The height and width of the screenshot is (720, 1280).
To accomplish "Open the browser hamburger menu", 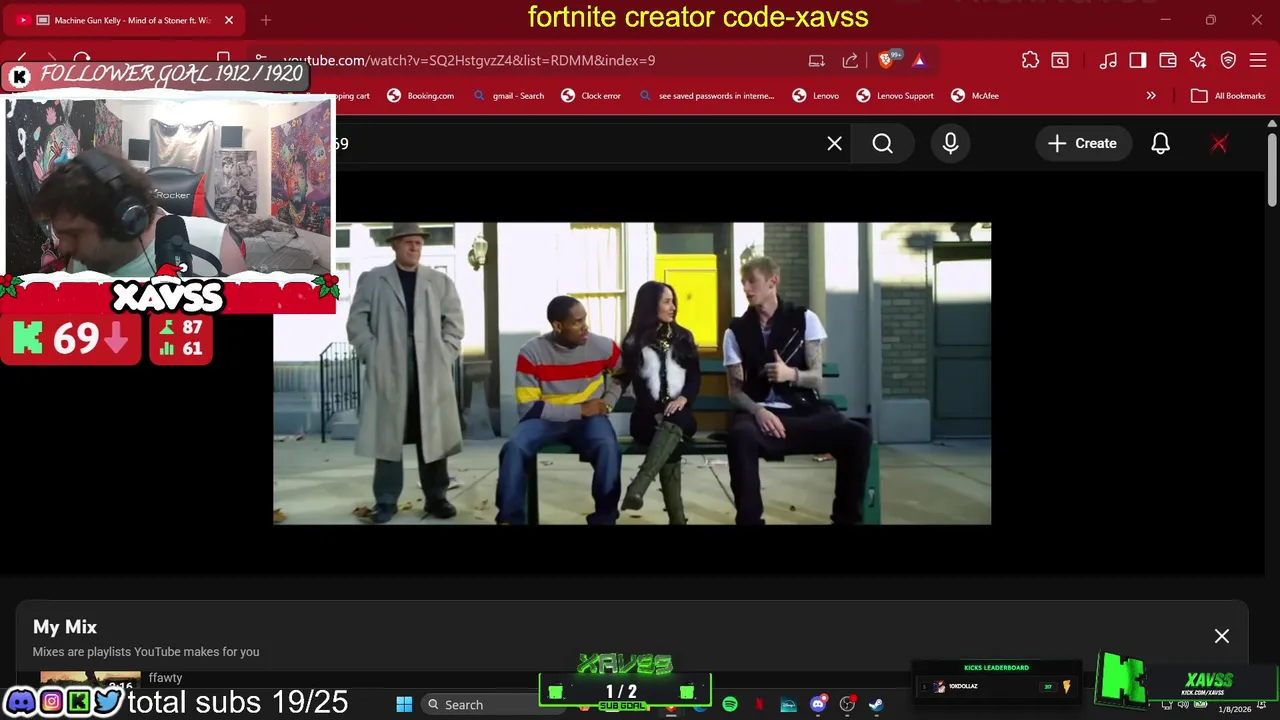I will click(1259, 60).
